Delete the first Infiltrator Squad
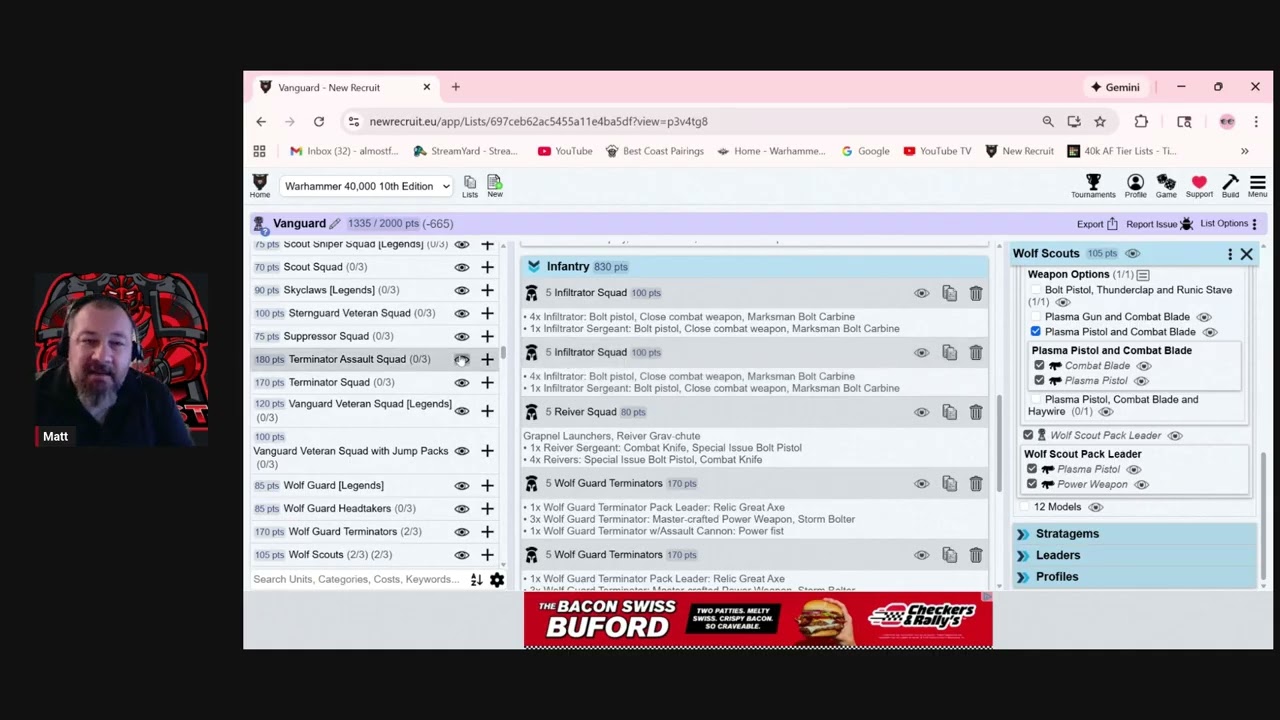The height and width of the screenshot is (720, 1280). click(x=976, y=293)
